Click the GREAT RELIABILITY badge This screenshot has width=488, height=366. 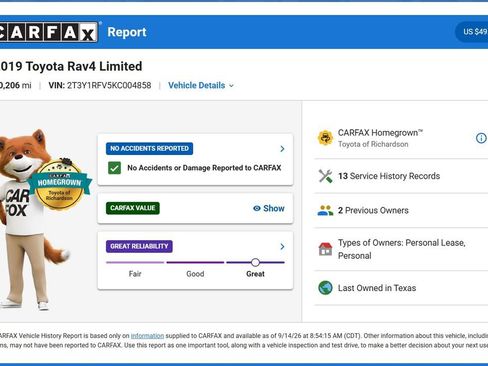(139, 246)
